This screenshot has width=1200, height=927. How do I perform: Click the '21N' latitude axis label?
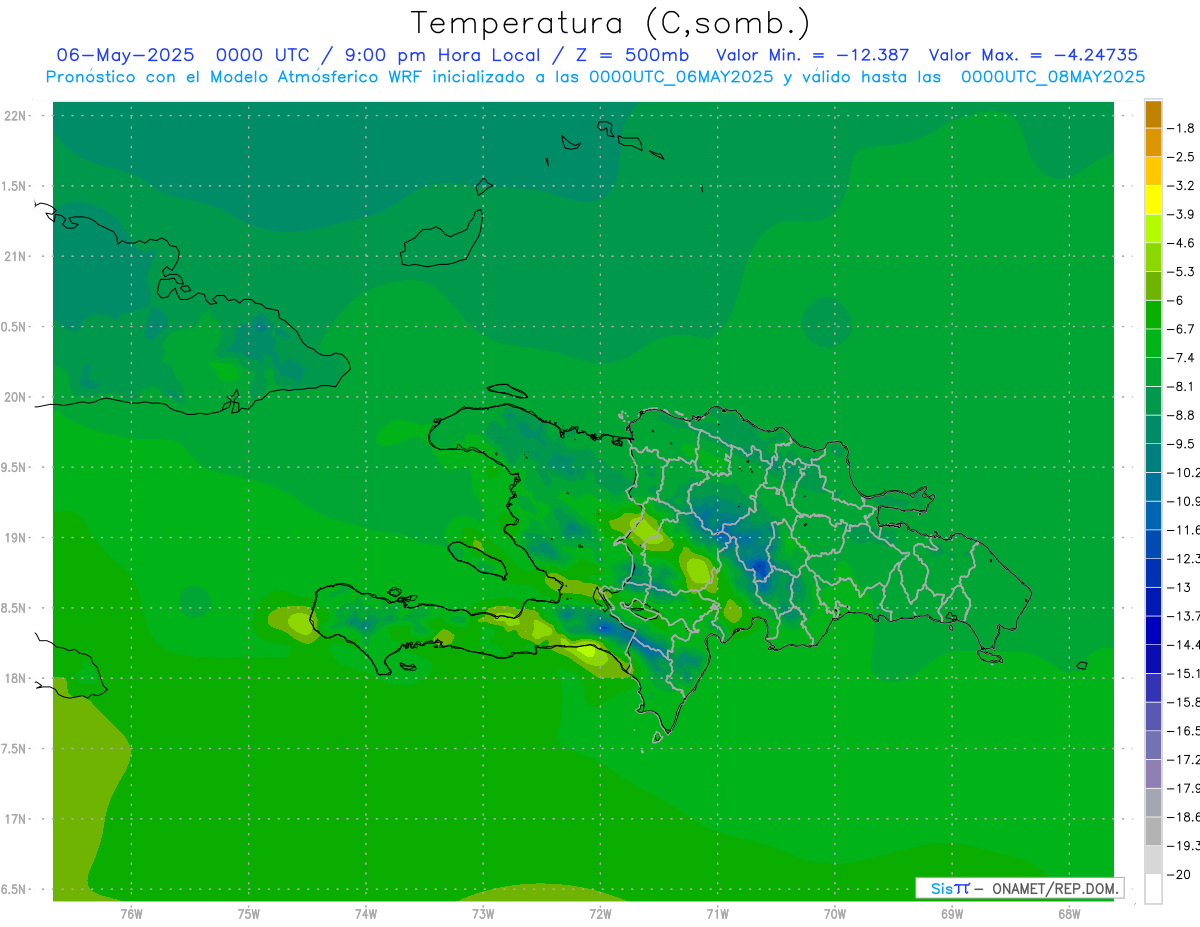(x=16, y=257)
